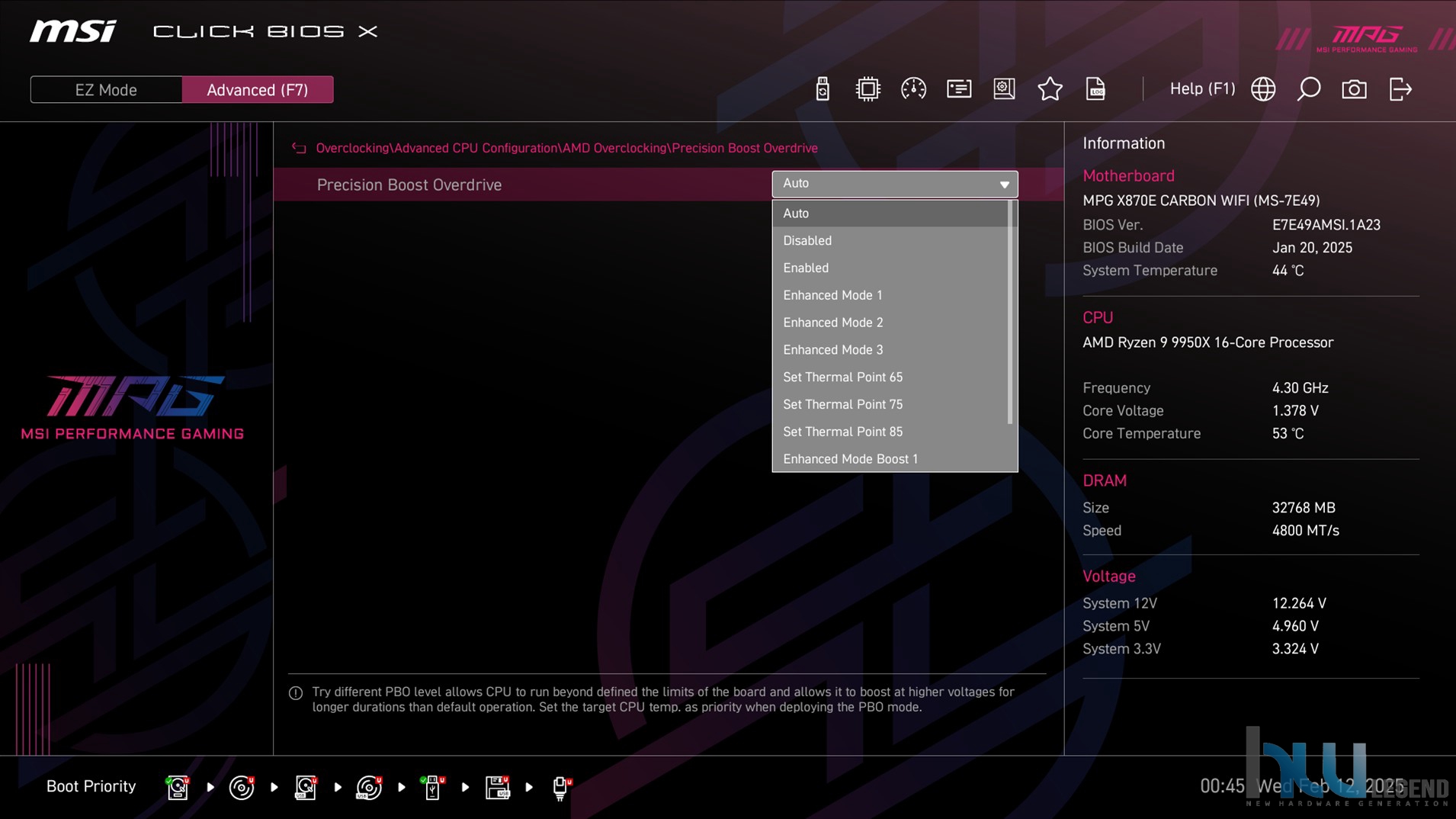Click the DRAM speed 4800 MT/s value
Viewport: 1456px width, 819px height.
pyautogui.click(x=1305, y=531)
